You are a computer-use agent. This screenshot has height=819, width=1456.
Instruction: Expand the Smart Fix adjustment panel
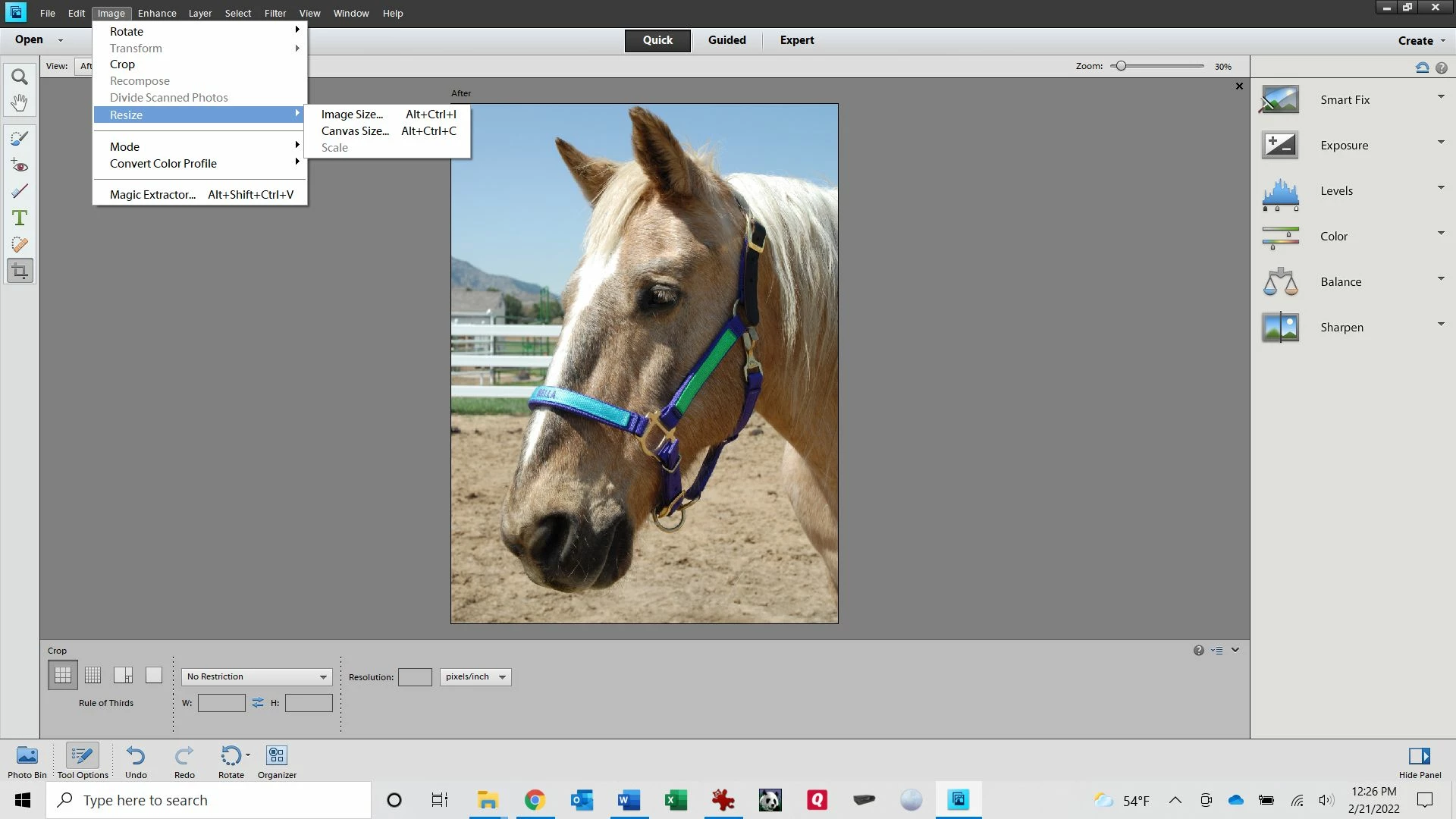pyautogui.click(x=1441, y=97)
